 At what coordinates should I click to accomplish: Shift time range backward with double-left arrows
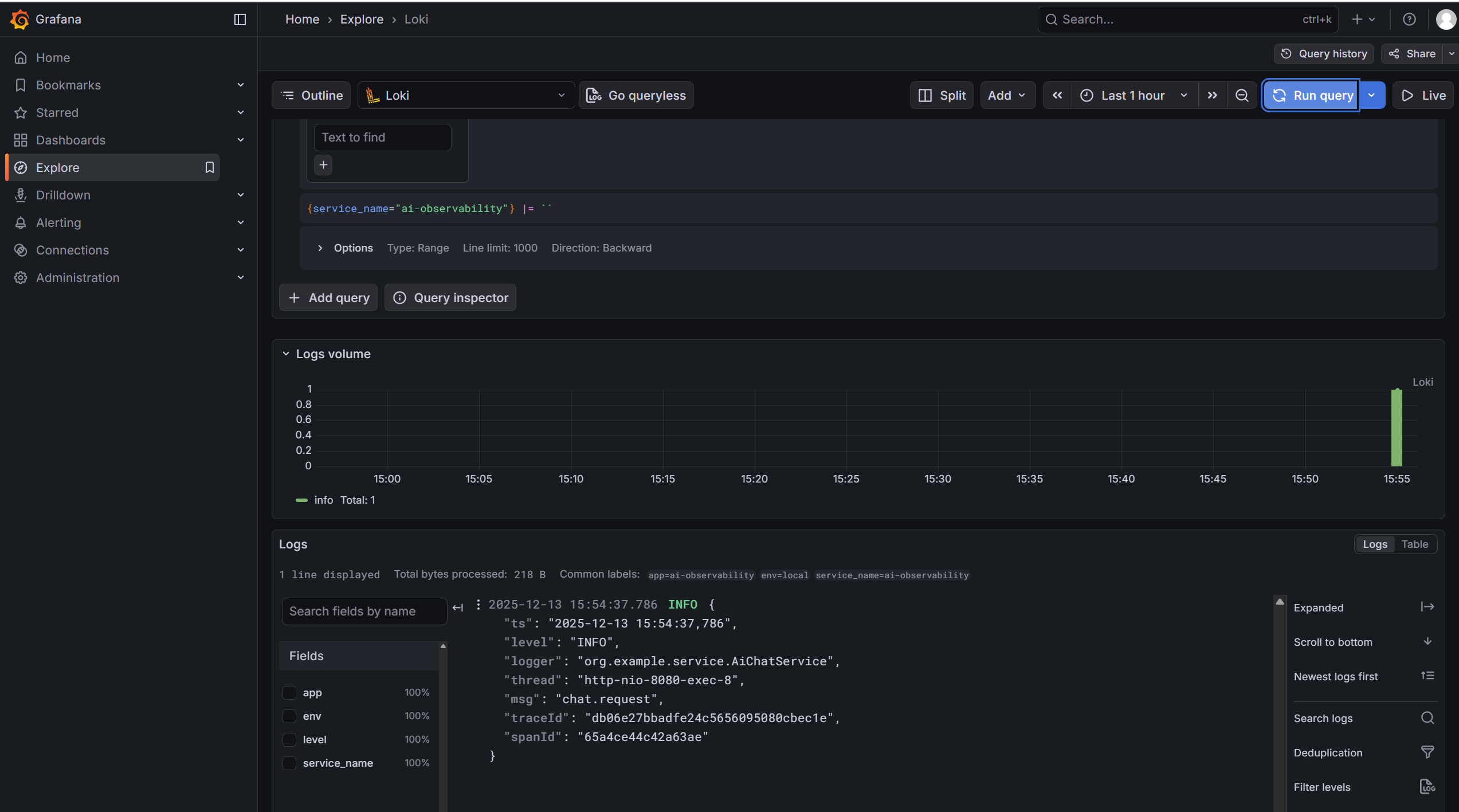click(1057, 96)
